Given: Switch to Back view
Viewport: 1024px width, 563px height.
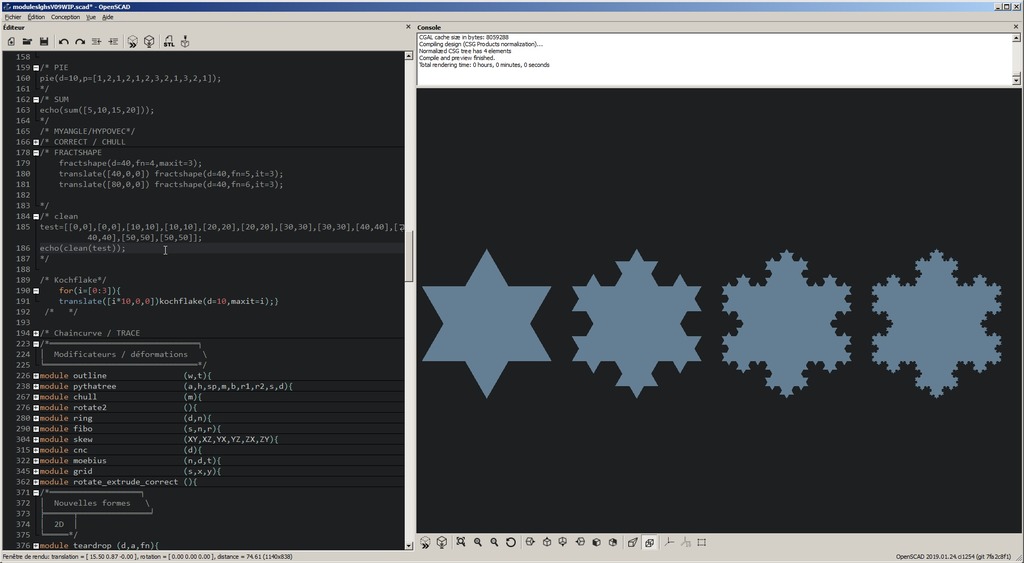Looking at the screenshot, I should click(x=613, y=542).
